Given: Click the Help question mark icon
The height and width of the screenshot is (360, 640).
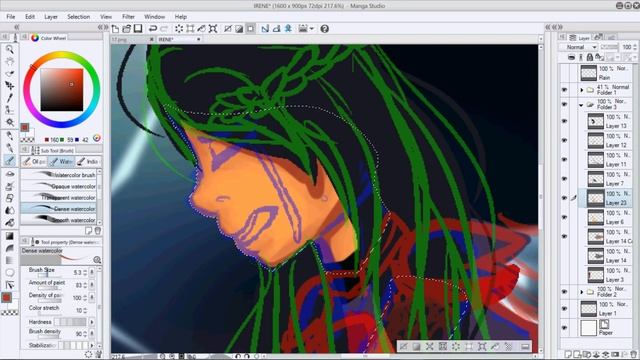Looking at the screenshot, I should tap(324, 29).
